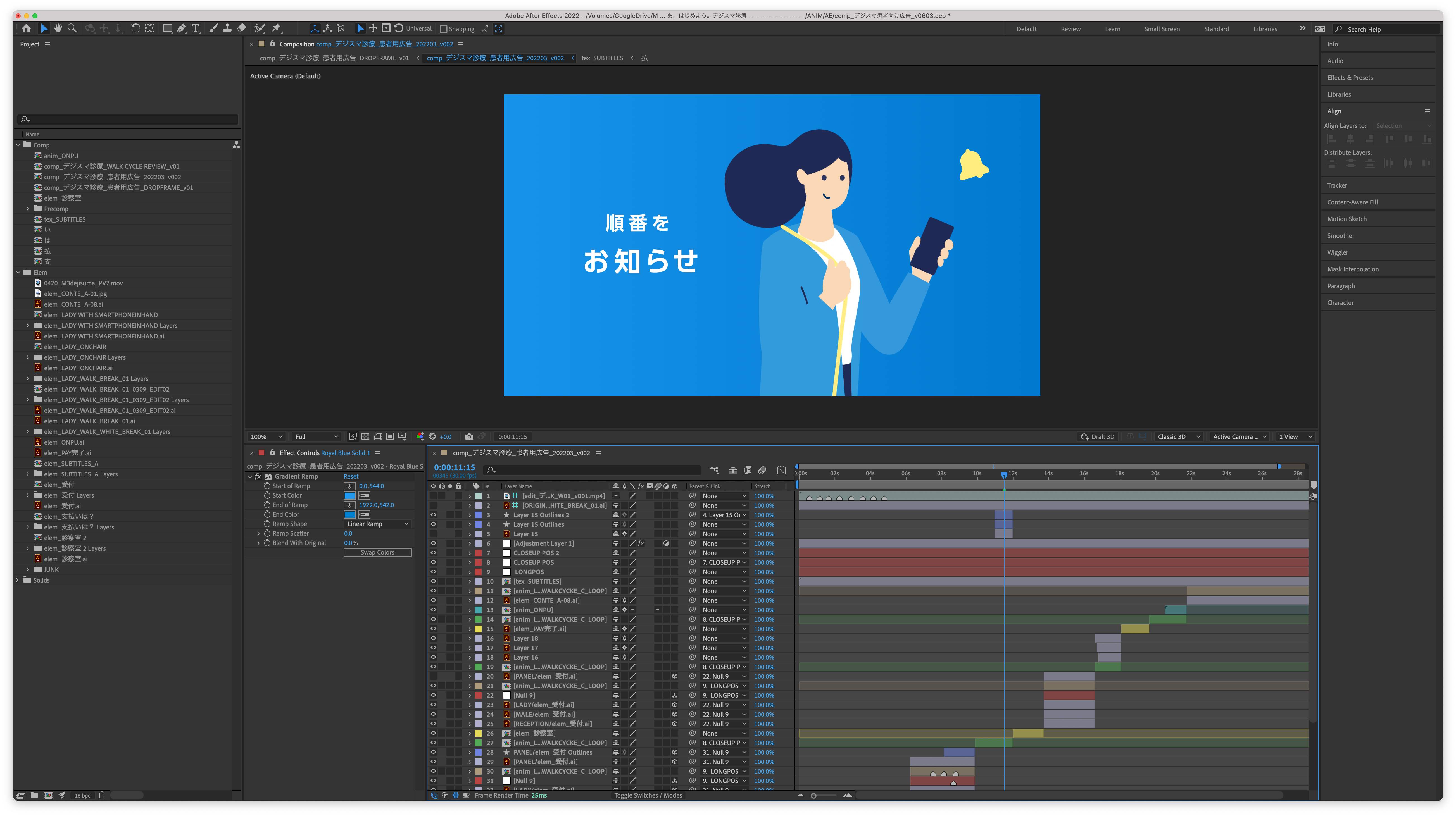
Task: Click the project panel search field
Action: pos(128,119)
